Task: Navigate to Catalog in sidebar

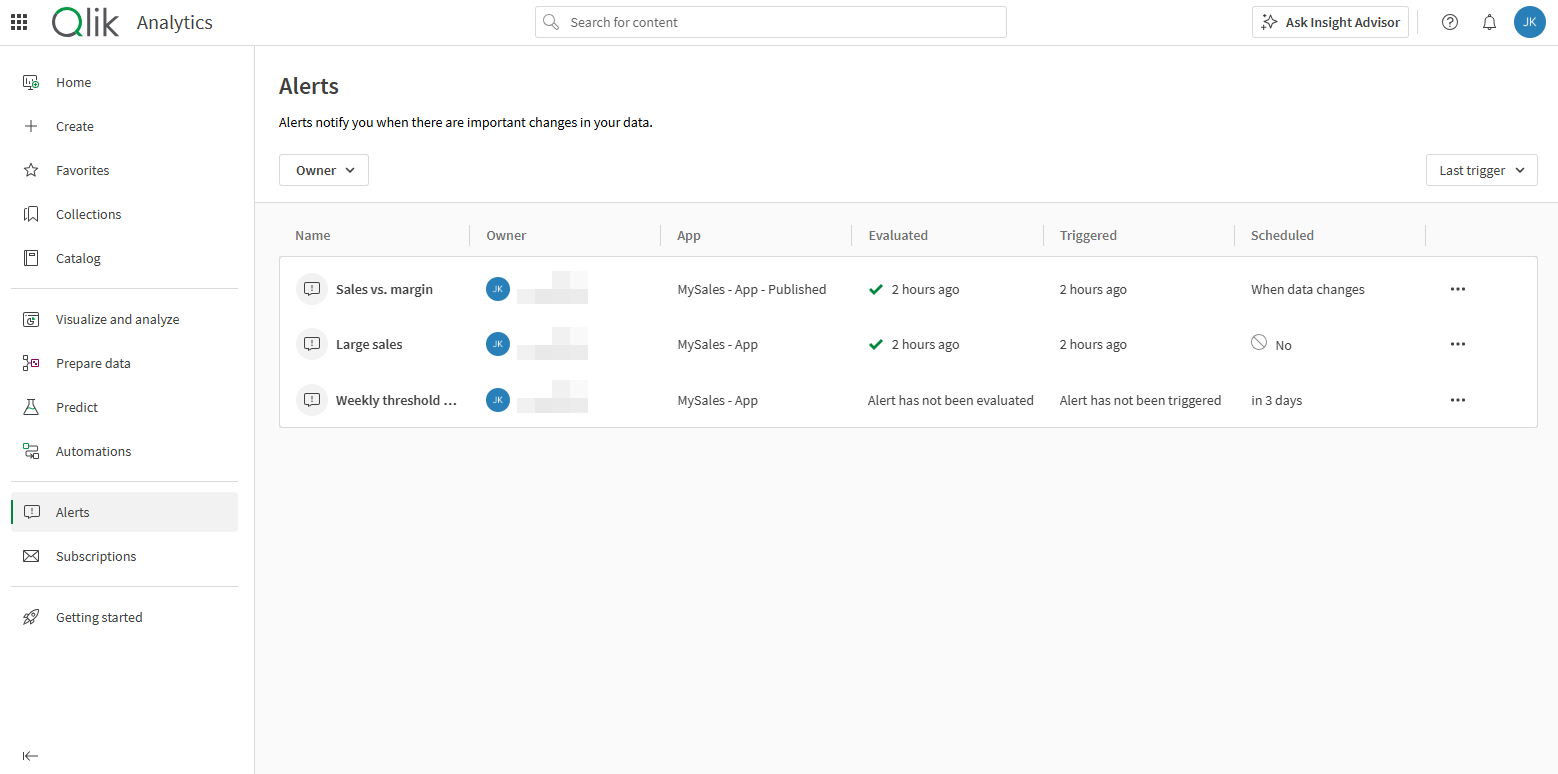Action: tap(78, 258)
